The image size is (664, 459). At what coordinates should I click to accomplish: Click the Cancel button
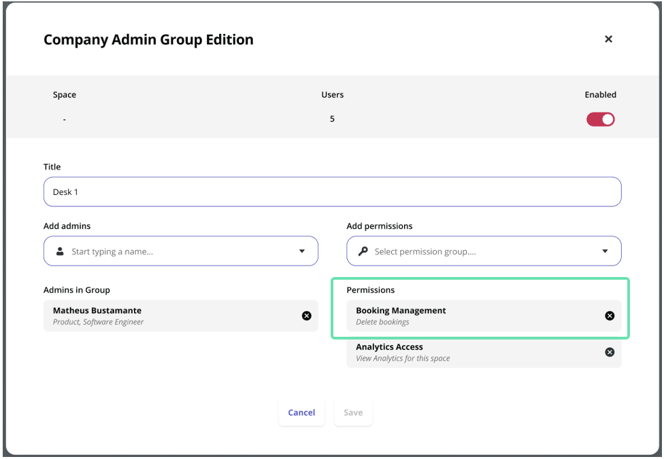pyautogui.click(x=302, y=412)
